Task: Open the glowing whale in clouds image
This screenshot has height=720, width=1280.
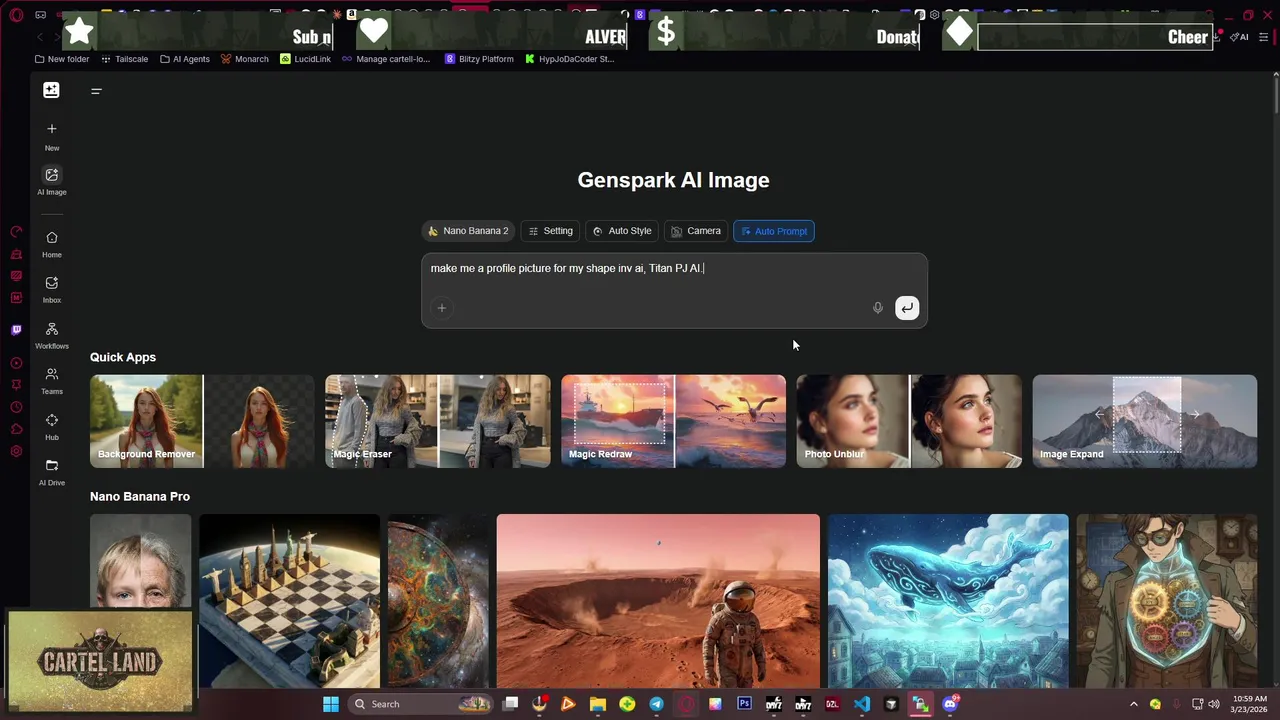Action: 948,601
